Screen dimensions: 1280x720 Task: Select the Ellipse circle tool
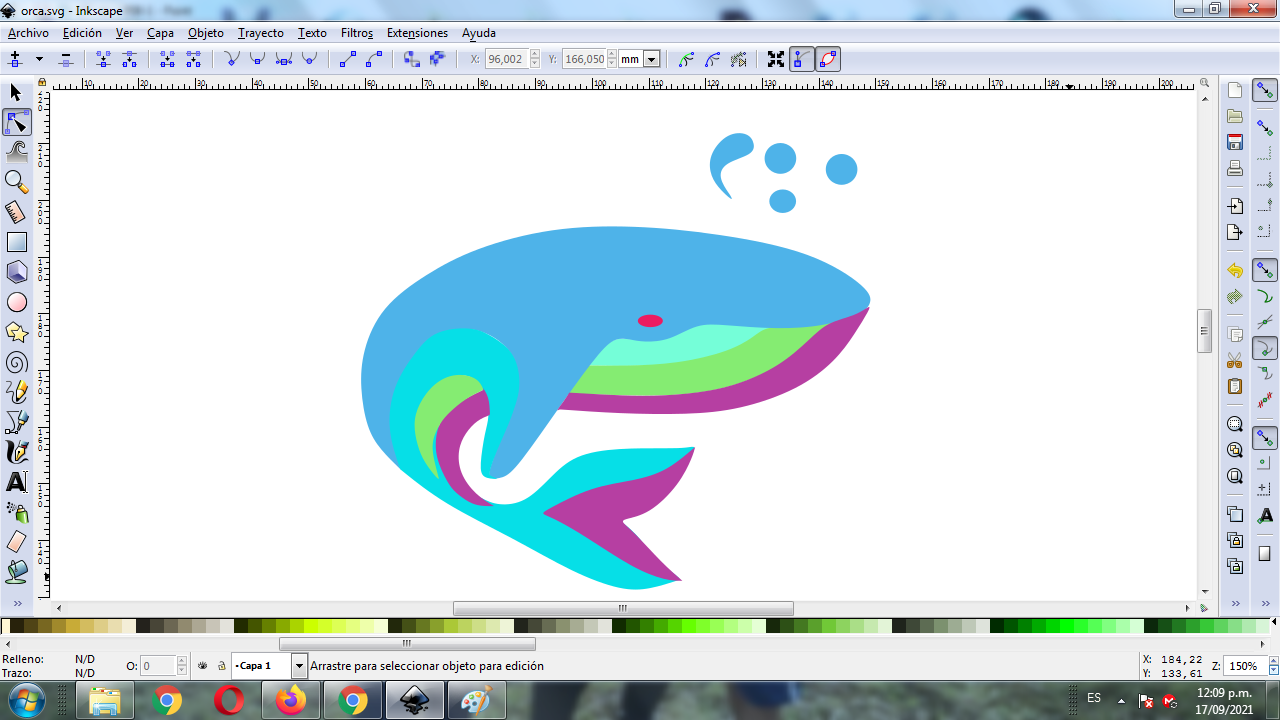16,302
